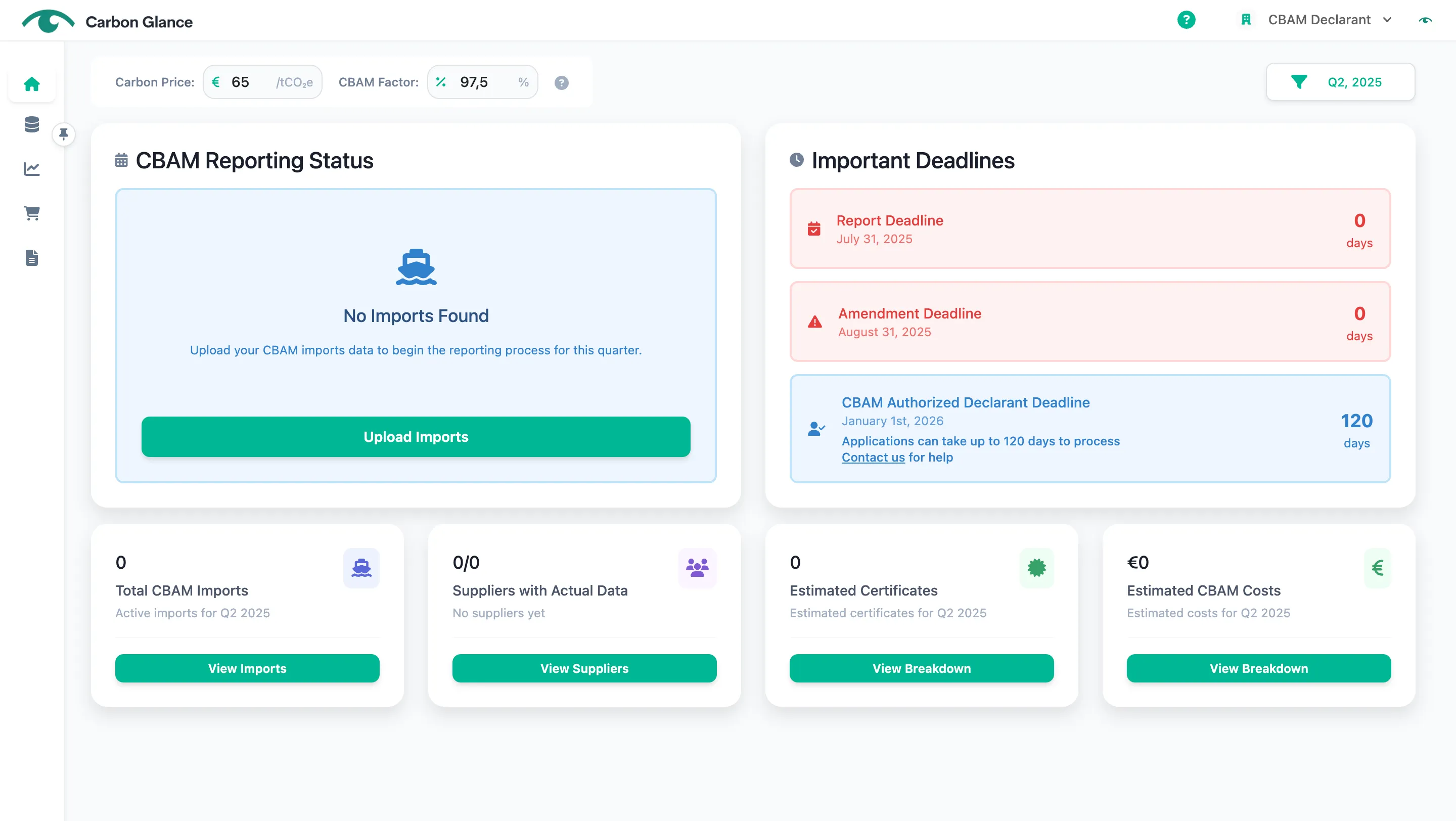Image resolution: width=1456 pixels, height=821 pixels.
Task: Open the document reports sidebar icon
Action: [x=32, y=258]
